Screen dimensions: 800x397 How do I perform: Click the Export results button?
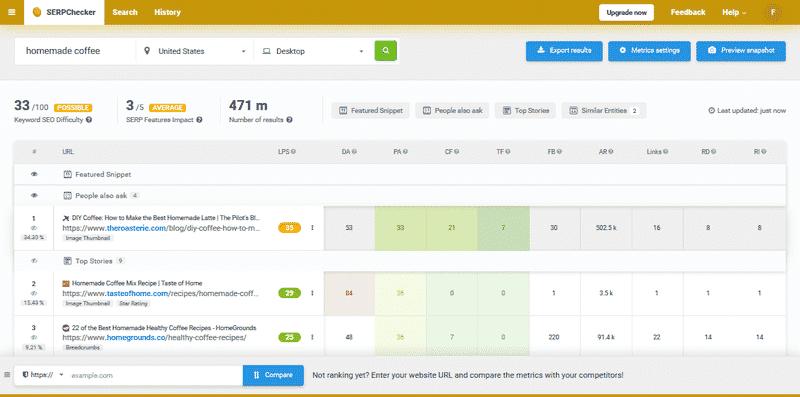pos(564,51)
